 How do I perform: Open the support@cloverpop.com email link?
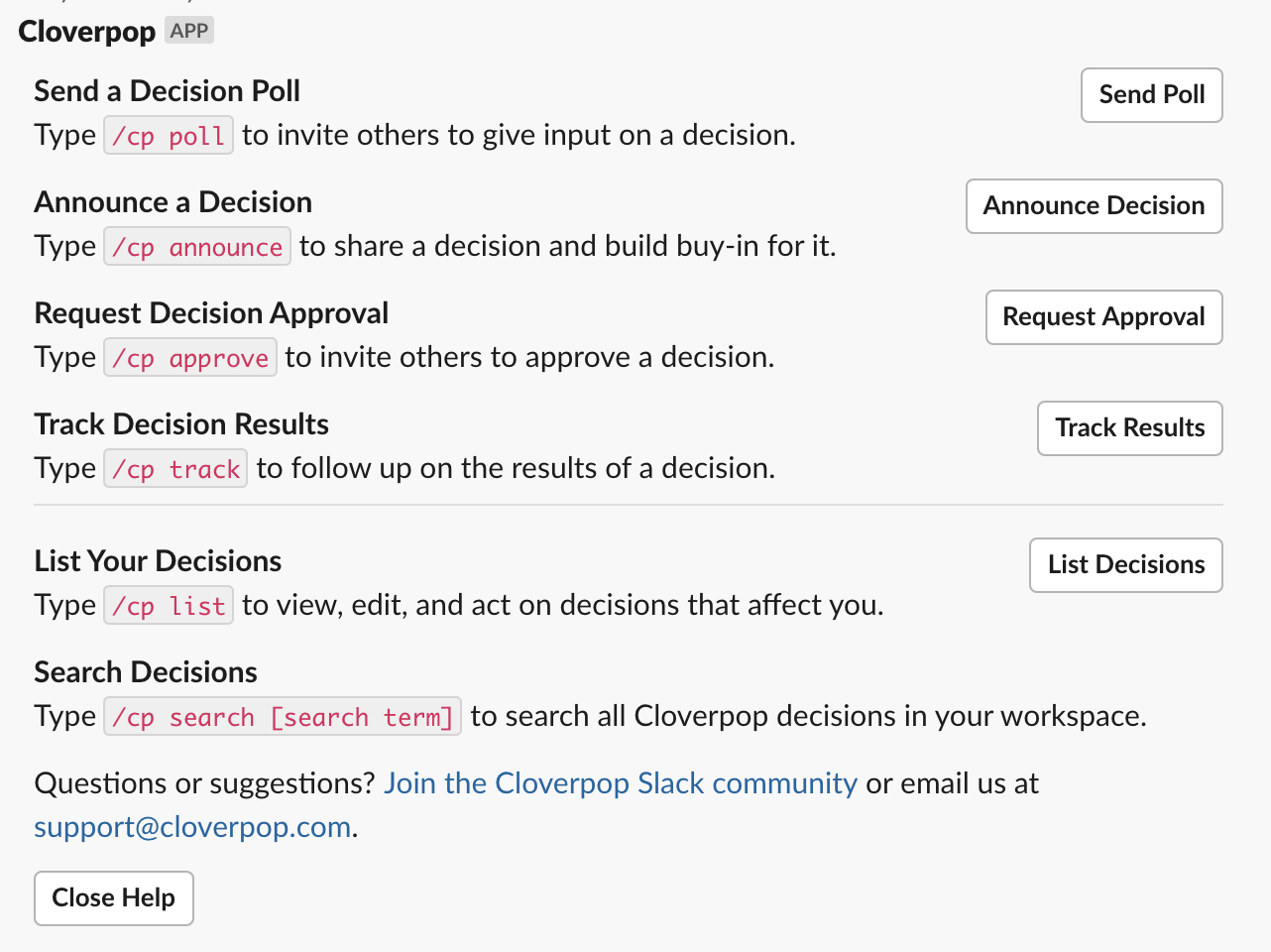click(x=192, y=827)
